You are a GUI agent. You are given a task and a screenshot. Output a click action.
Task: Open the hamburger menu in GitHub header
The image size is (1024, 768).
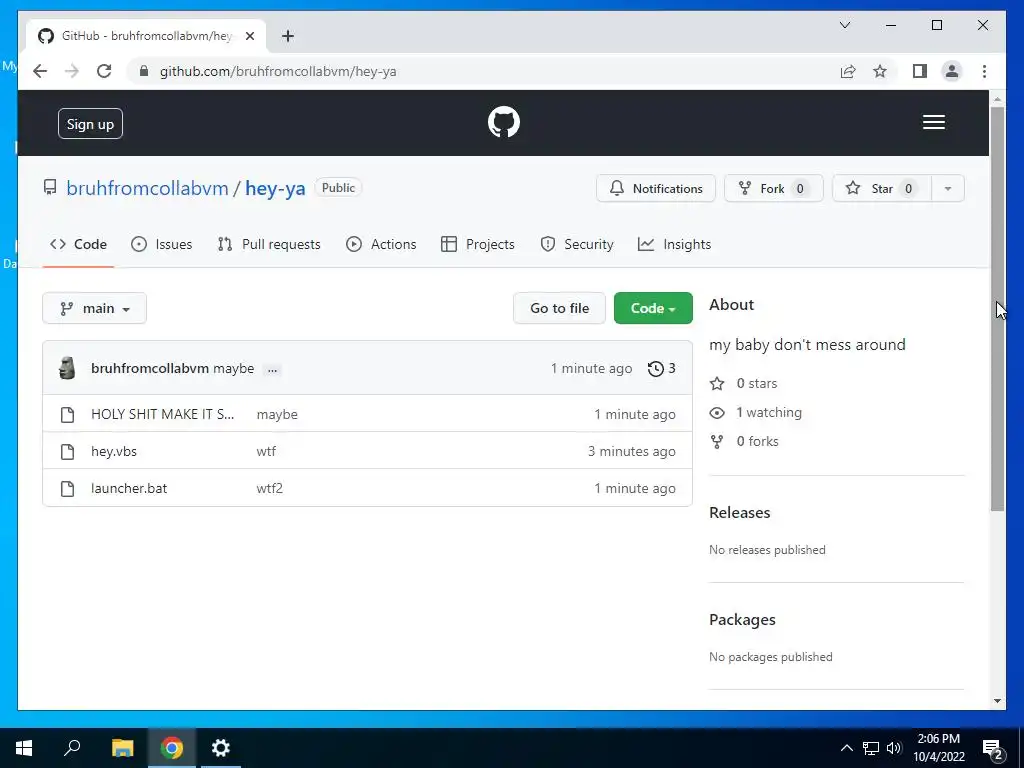click(x=933, y=122)
